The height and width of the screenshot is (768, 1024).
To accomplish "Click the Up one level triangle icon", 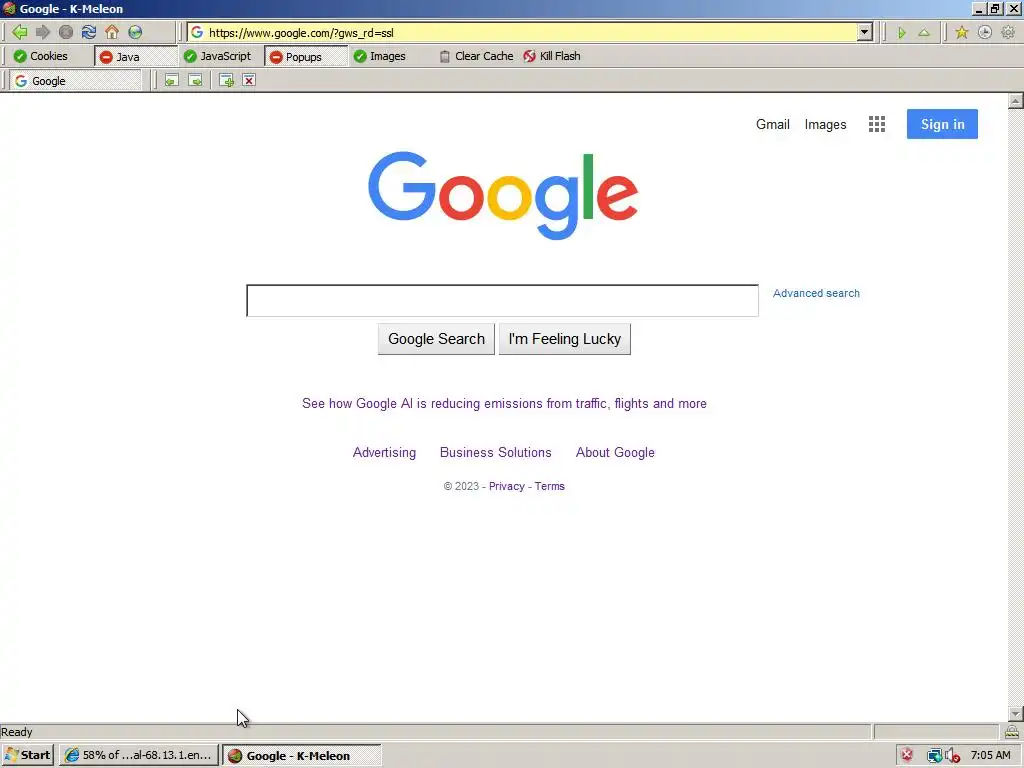I will [x=924, y=33].
